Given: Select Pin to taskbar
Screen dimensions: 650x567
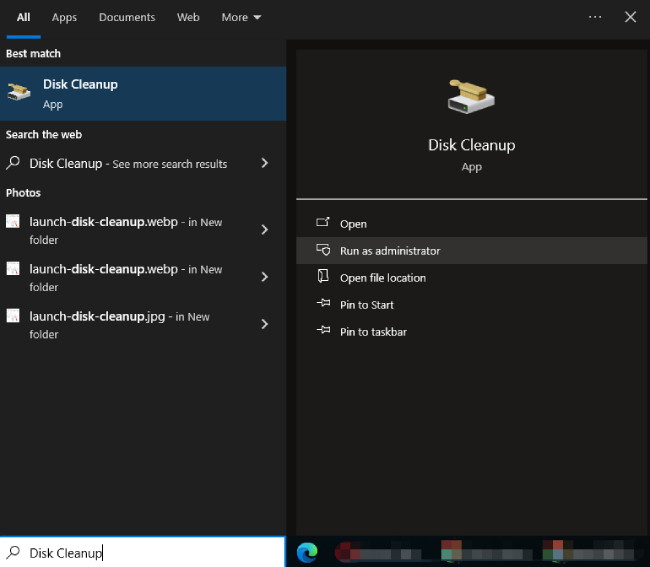Looking at the screenshot, I should tap(373, 332).
